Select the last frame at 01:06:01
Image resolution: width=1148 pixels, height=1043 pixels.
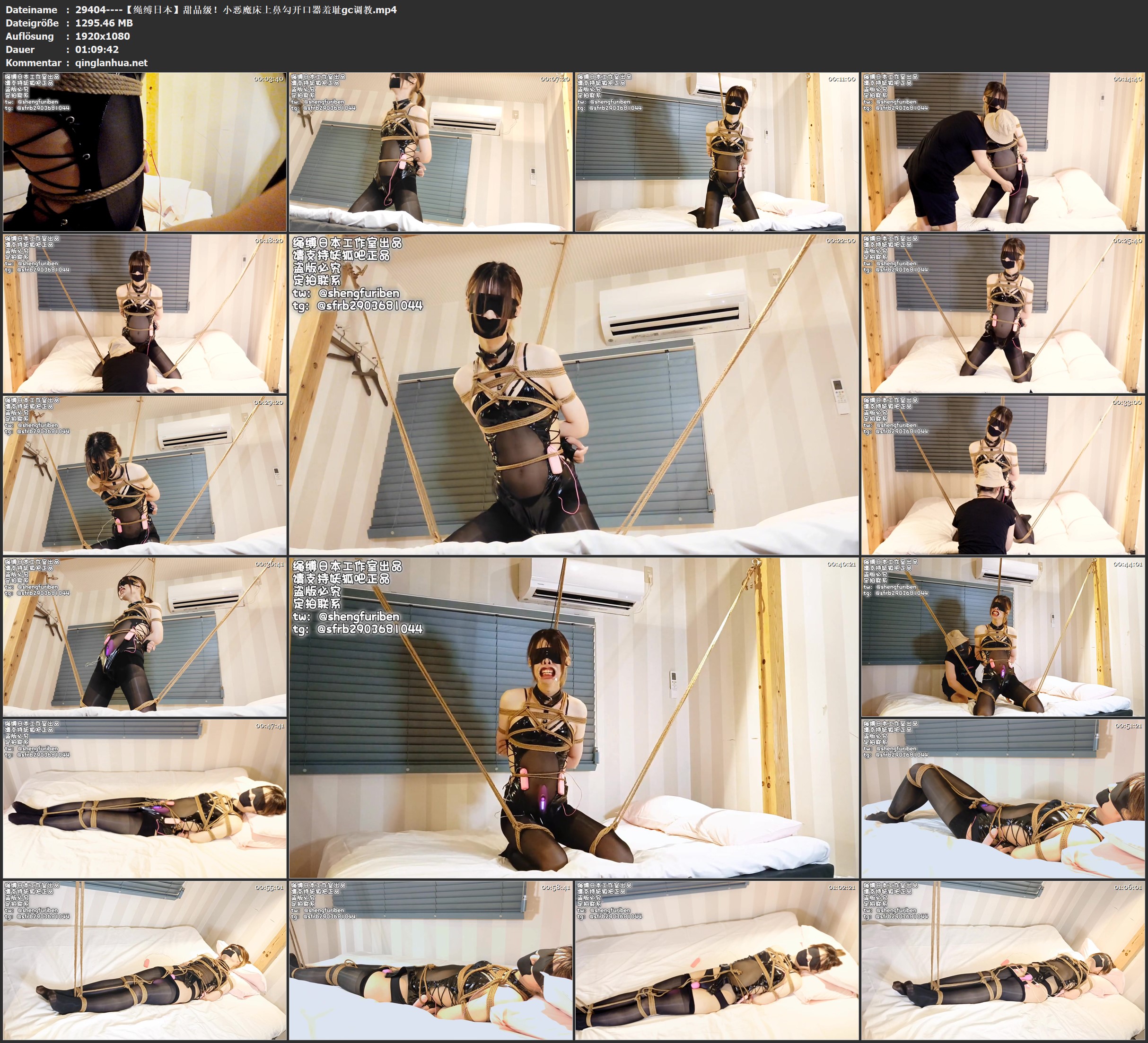tap(1002, 960)
